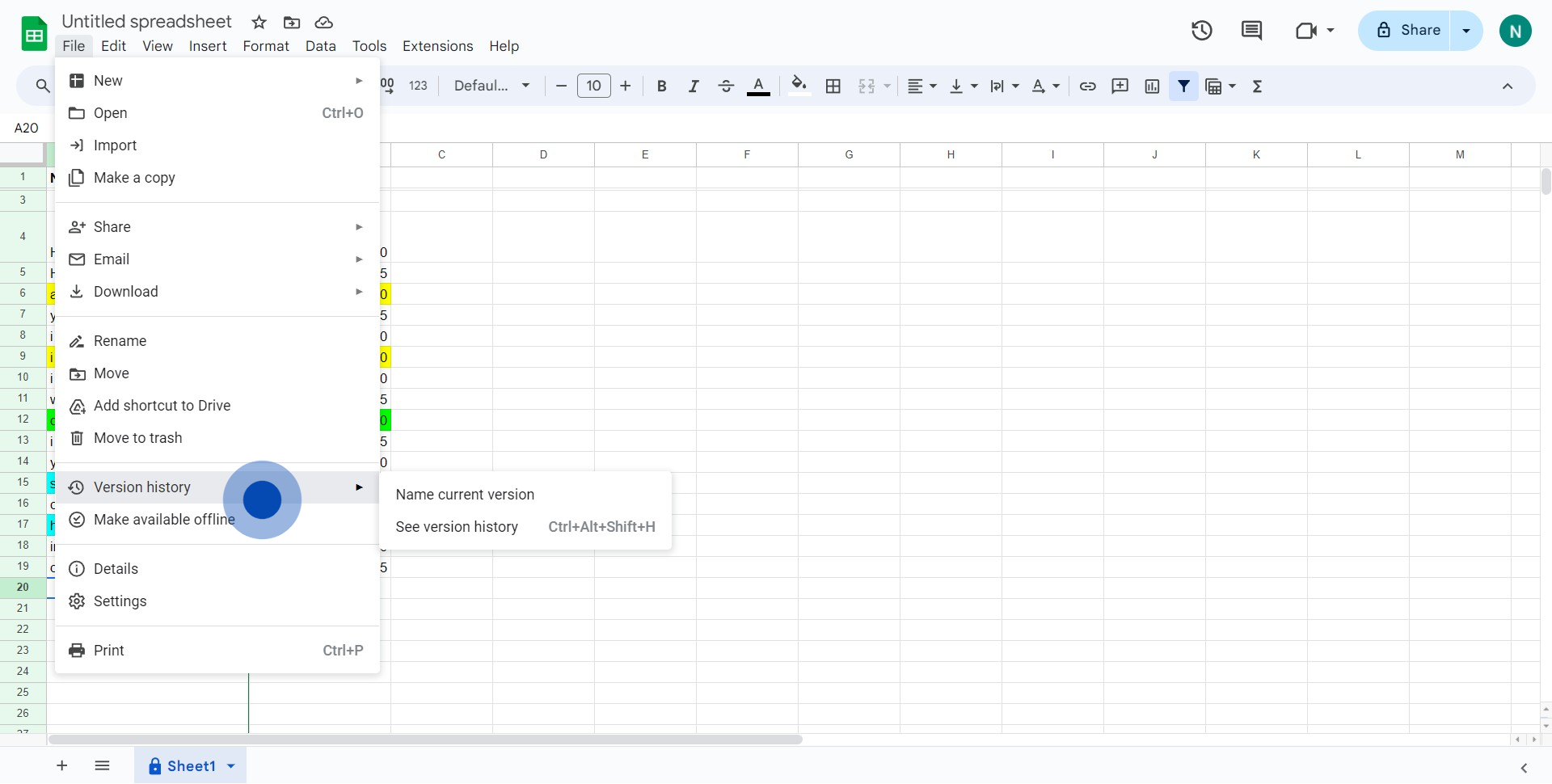This screenshot has width=1552, height=784.
Task: Click the Insert link icon
Action: click(1087, 86)
